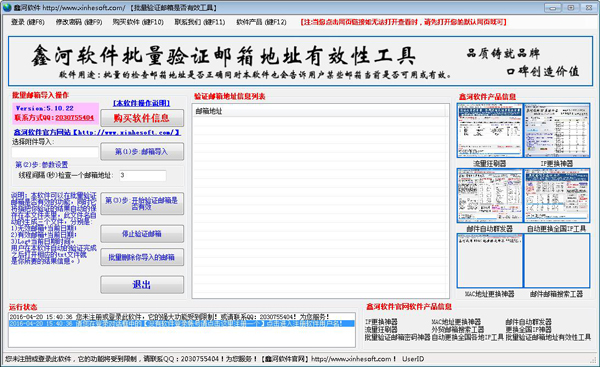This screenshot has height=367, width=600.
Task: Click the 邮箱地址 column header
Action: (319, 111)
